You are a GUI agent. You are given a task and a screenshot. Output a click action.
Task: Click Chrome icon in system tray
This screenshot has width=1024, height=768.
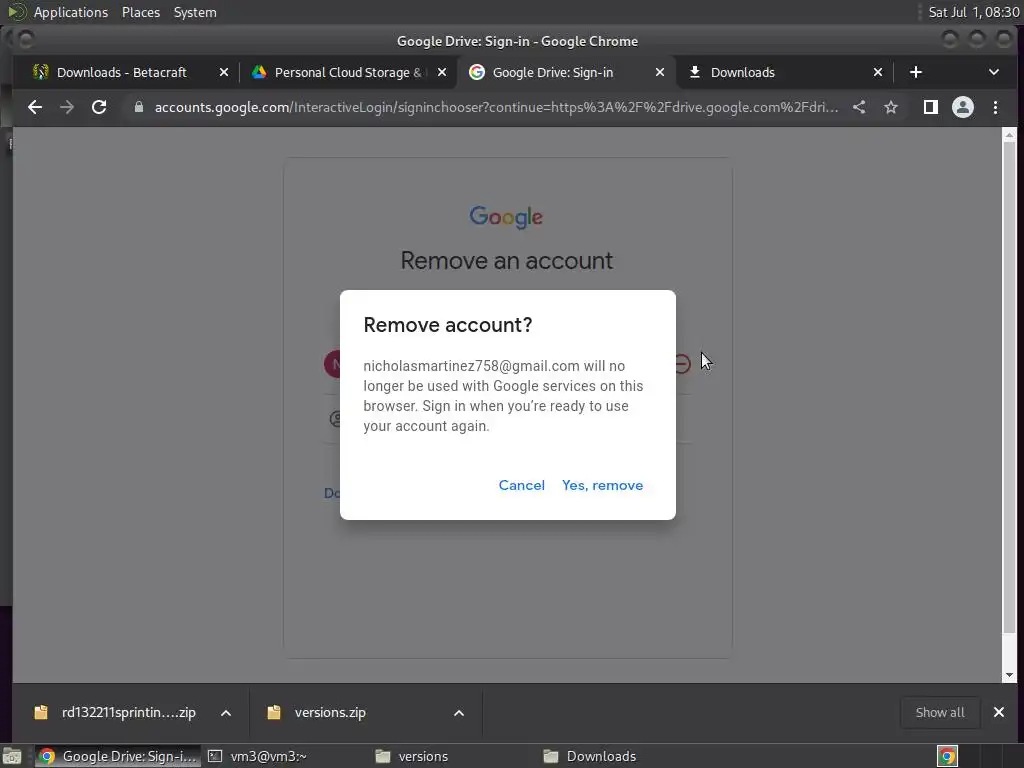coord(947,756)
